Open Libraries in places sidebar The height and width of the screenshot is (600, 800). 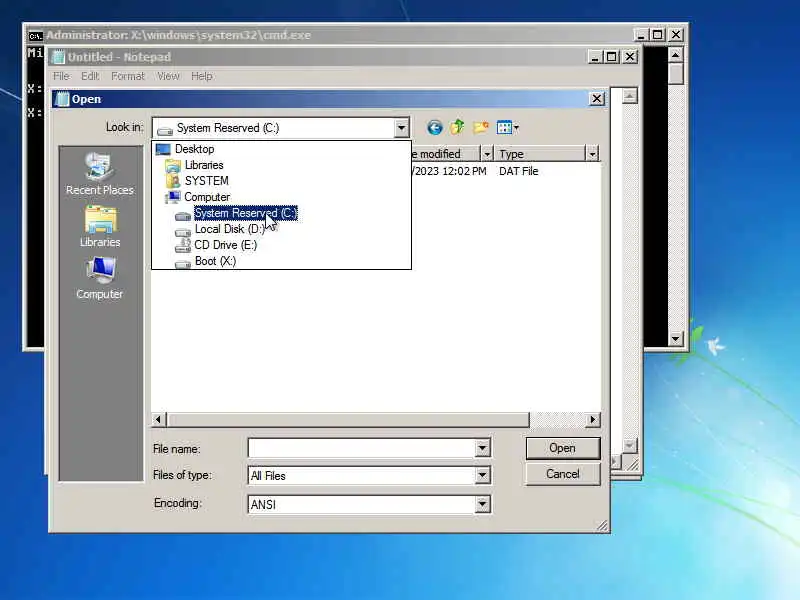point(100,227)
